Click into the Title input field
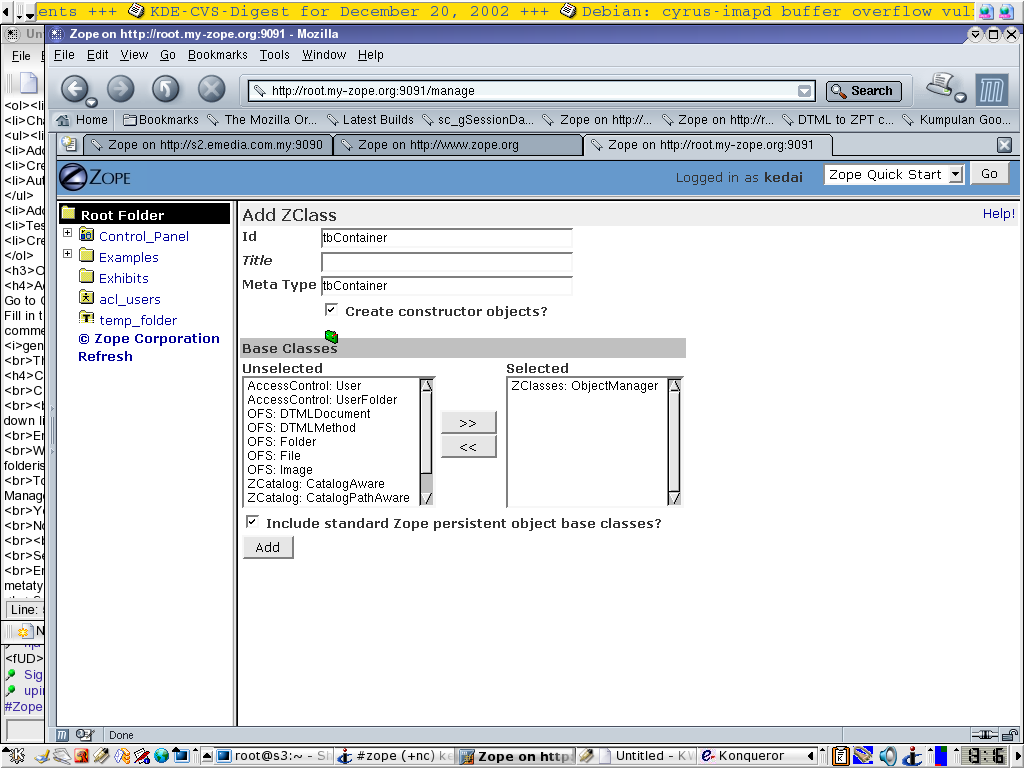Viewport: 1024px width, 768px height. point(447,262)
